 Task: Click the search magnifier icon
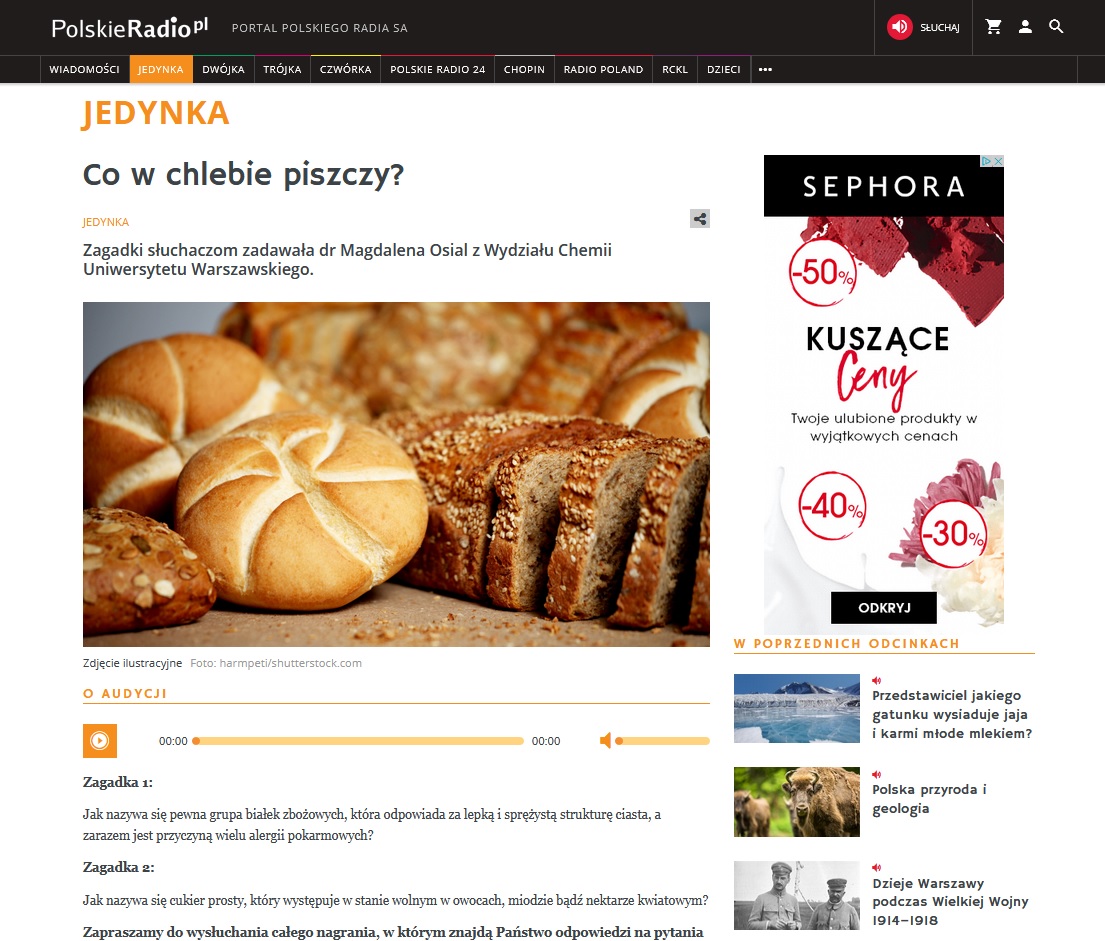pos(1056,27)
